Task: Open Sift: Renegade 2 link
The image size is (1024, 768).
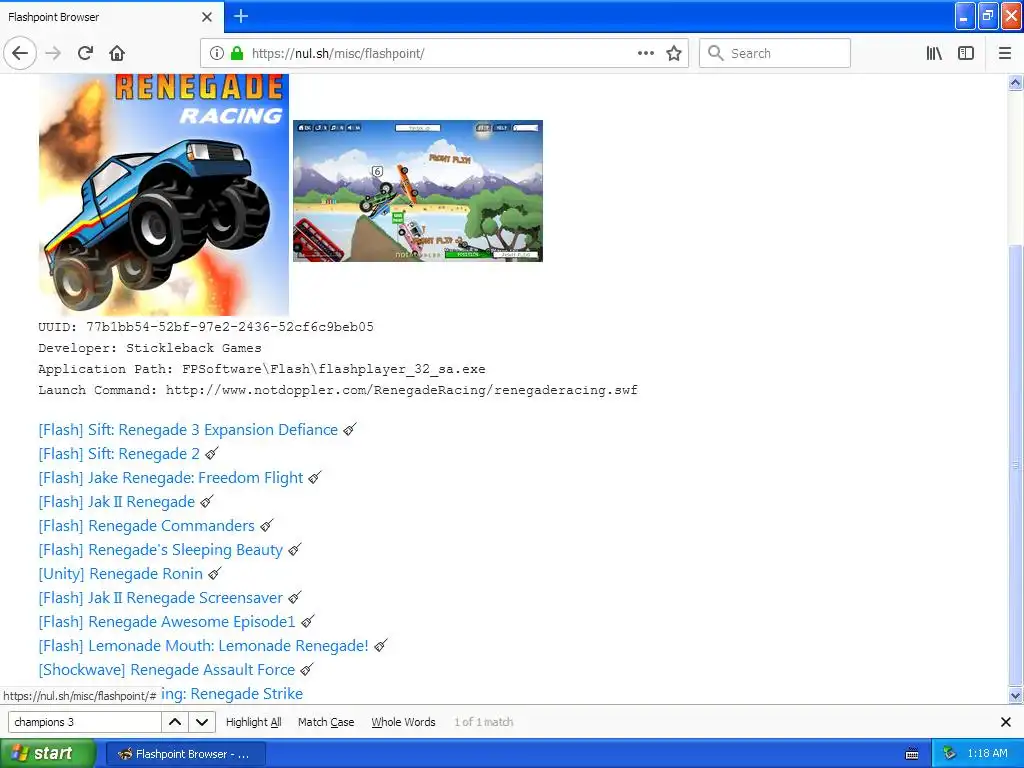Action: click(119, 454)
